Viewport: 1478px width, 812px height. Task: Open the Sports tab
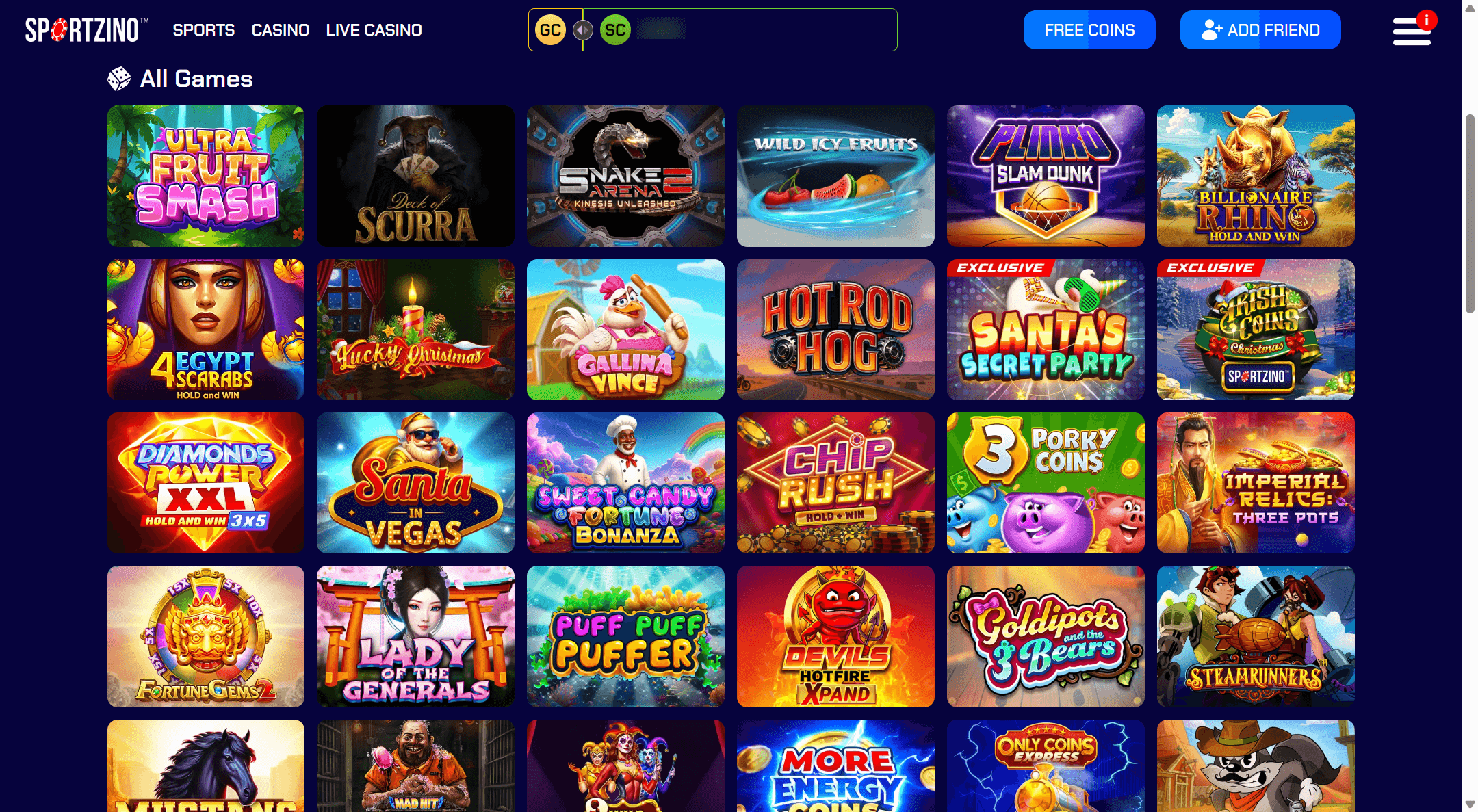[204, 30]
